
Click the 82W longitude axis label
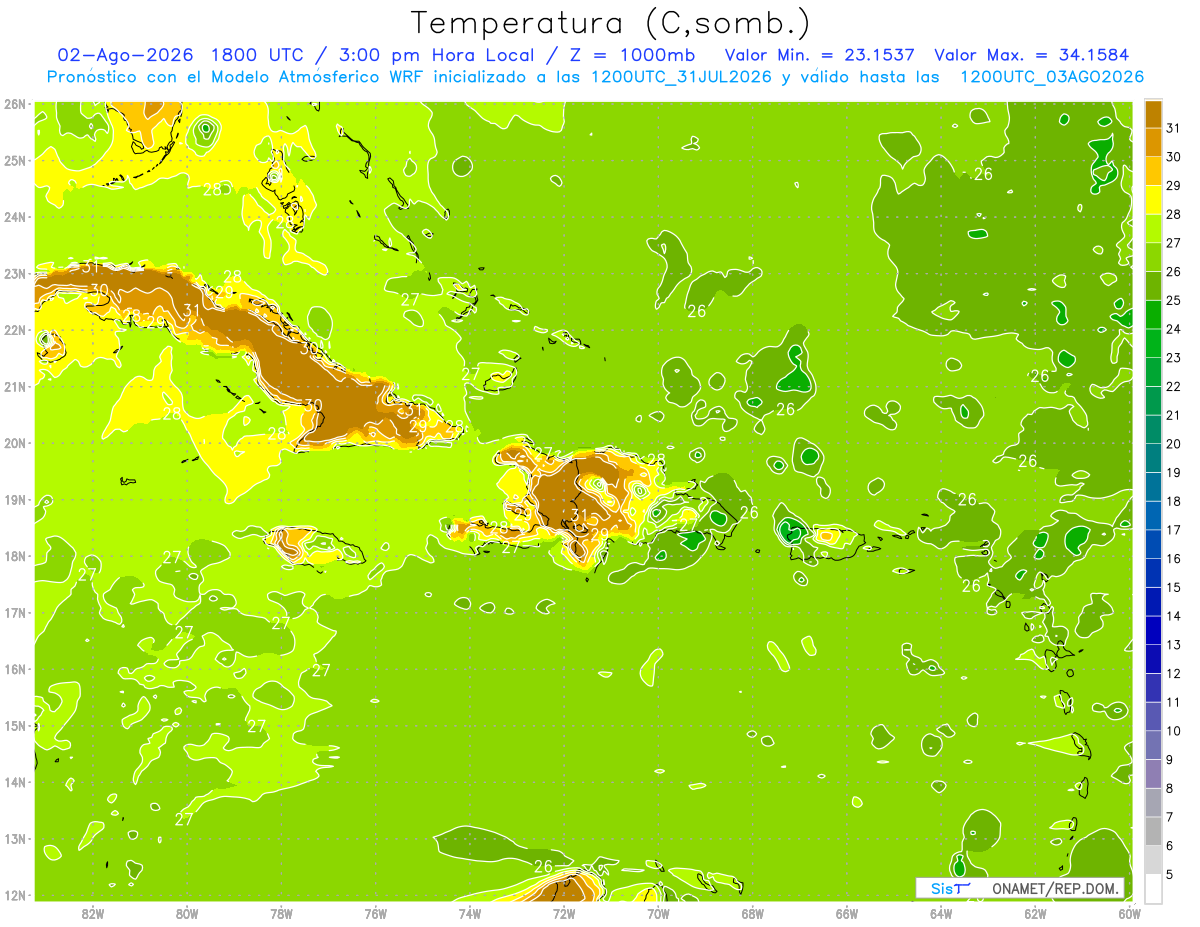click(92, 914)
